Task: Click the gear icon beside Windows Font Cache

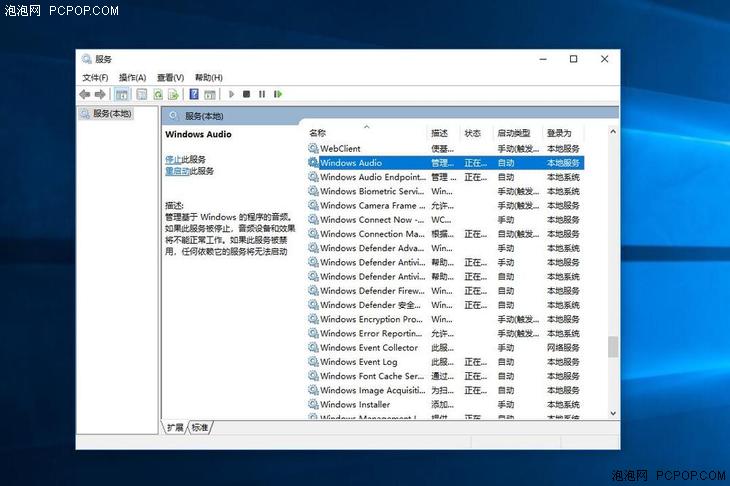Action: (x=313, y=376)
